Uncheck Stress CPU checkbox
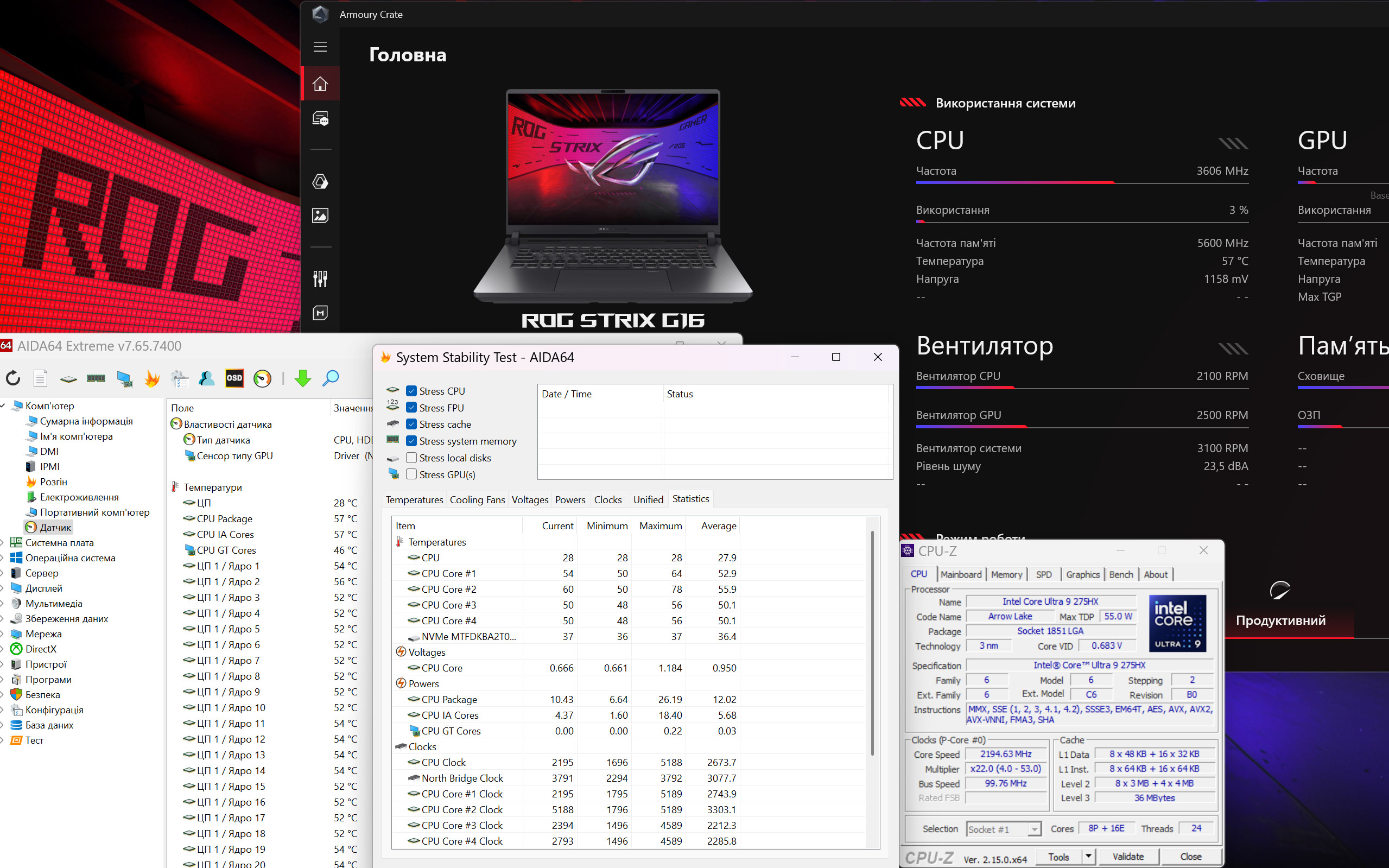 pyautogui.click(x=411, y=391)
